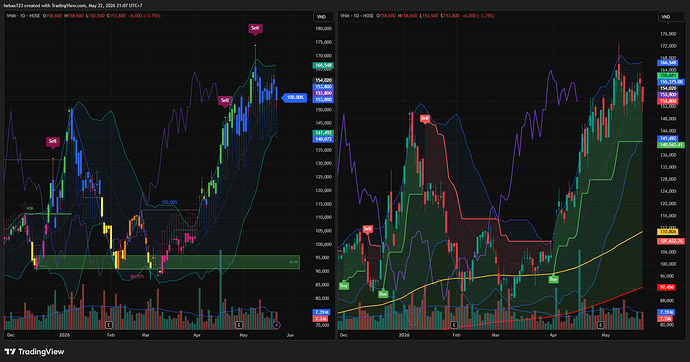Click the green 155,881 price label on right chart
Viewport: 690px width, 362px height.
coord(668,76)
